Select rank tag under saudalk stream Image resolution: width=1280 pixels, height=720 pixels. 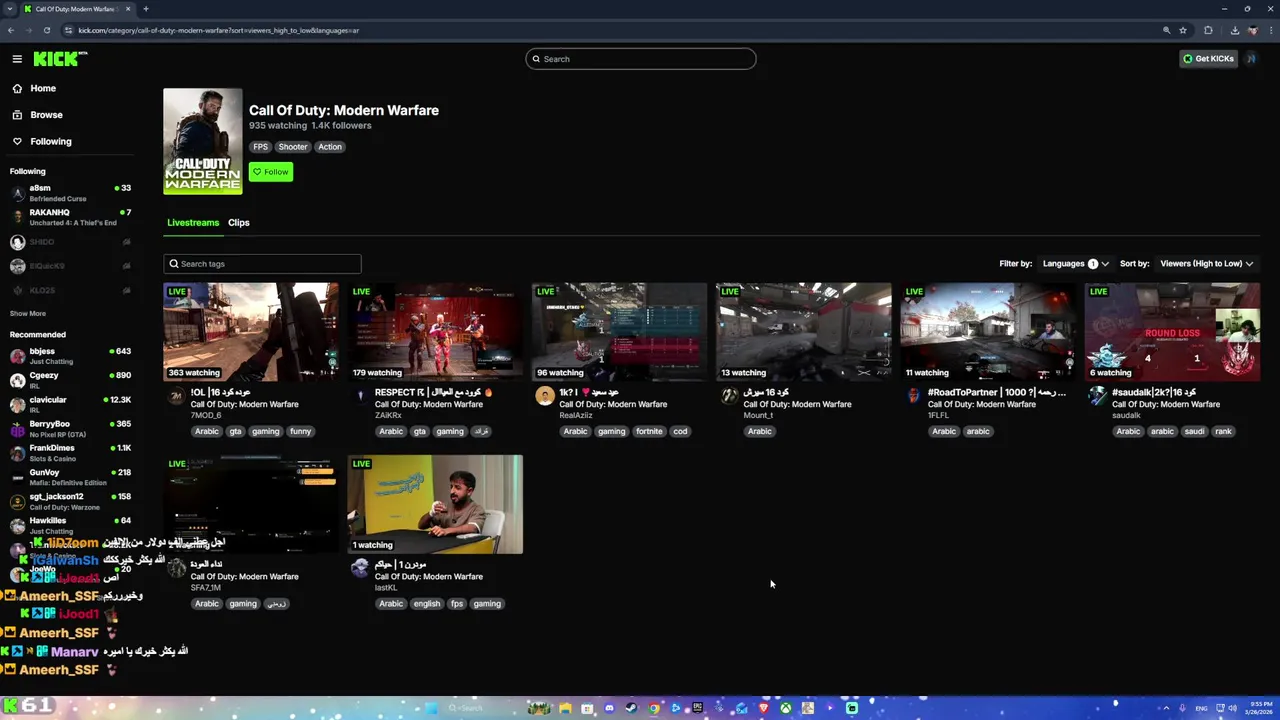click(x=1223, y=432)
